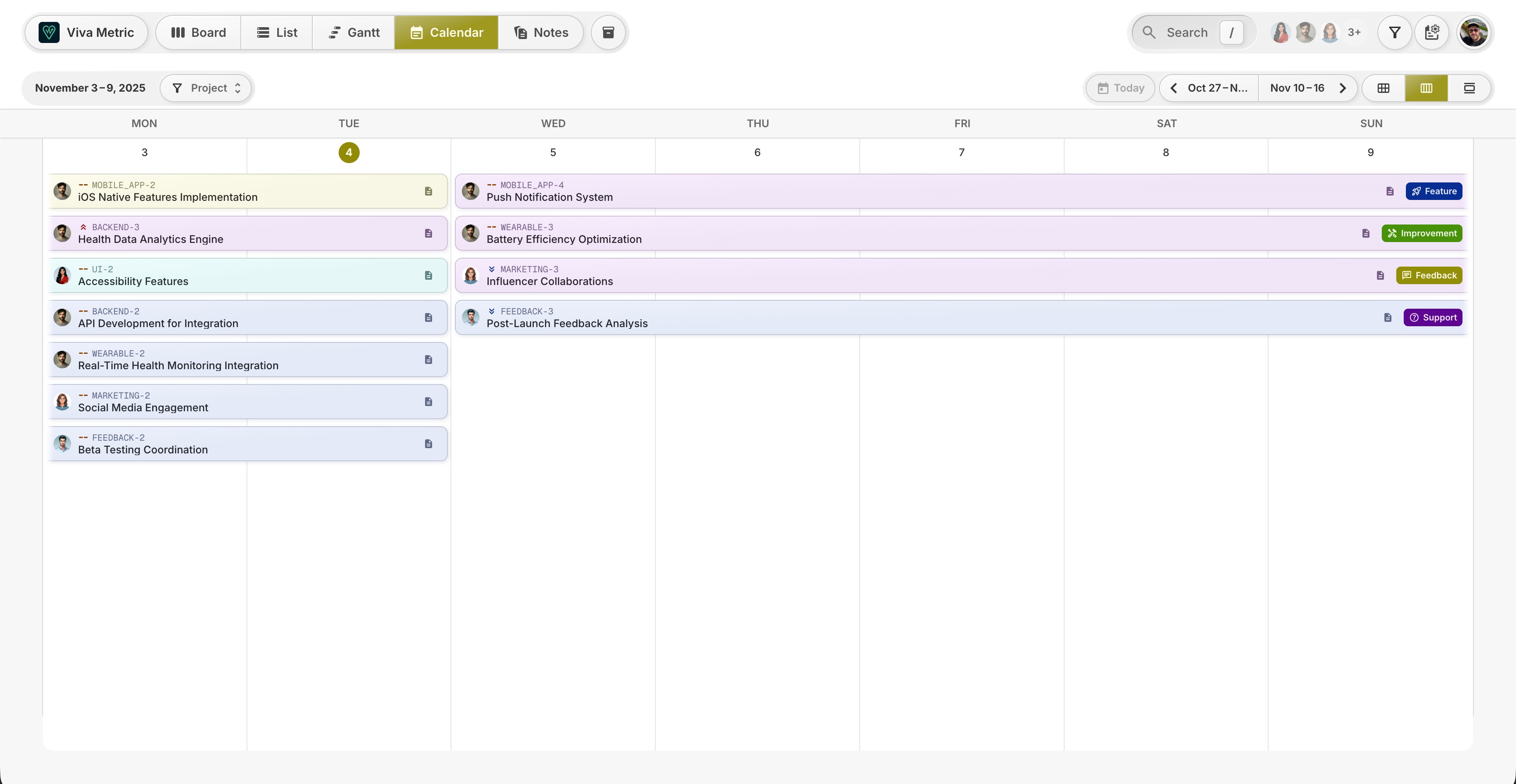The image size is (1516, 784).
Task: Select the week columns view toggle
Action: [1426, 88]
